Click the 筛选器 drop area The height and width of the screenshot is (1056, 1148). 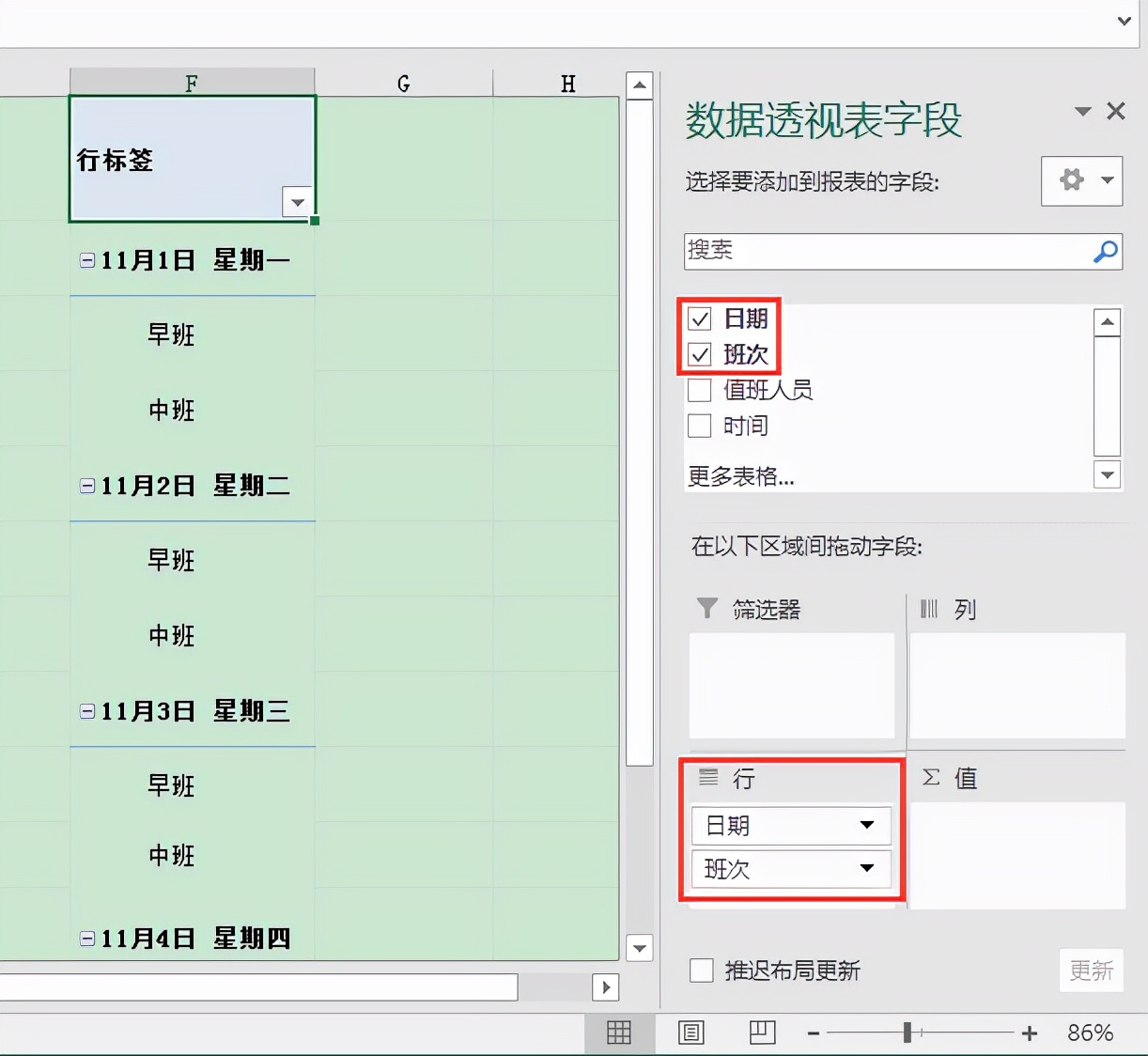point(792,686)
